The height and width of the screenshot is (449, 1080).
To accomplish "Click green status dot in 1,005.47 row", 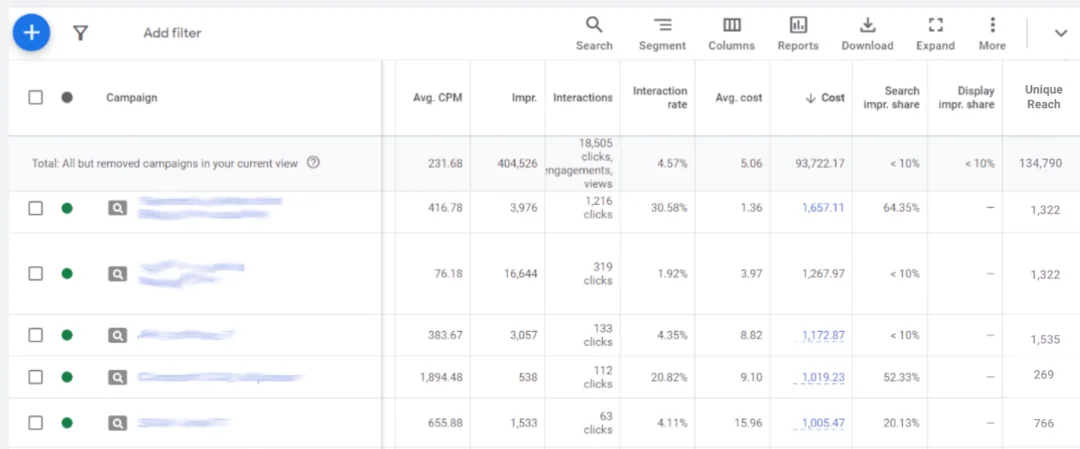I will tap(67, 423).
